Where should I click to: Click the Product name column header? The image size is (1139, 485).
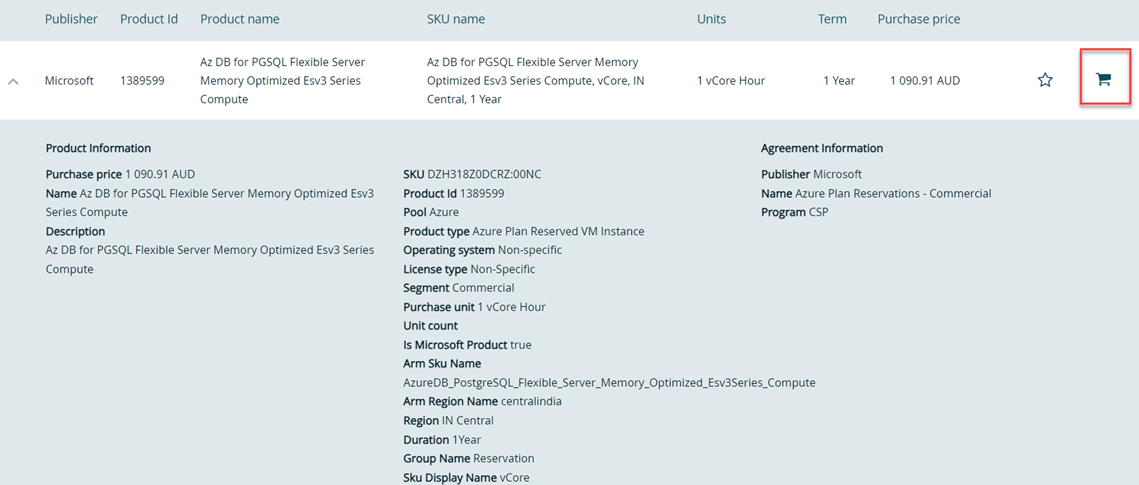(240, 19)
